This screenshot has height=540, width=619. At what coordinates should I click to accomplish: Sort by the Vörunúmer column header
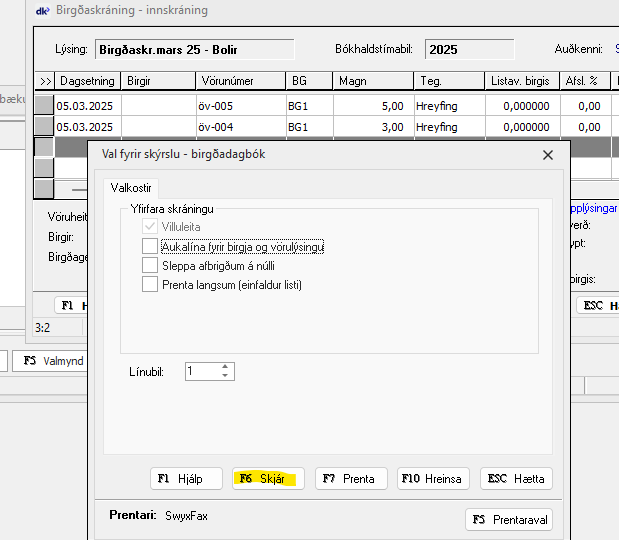coord(239,81)
